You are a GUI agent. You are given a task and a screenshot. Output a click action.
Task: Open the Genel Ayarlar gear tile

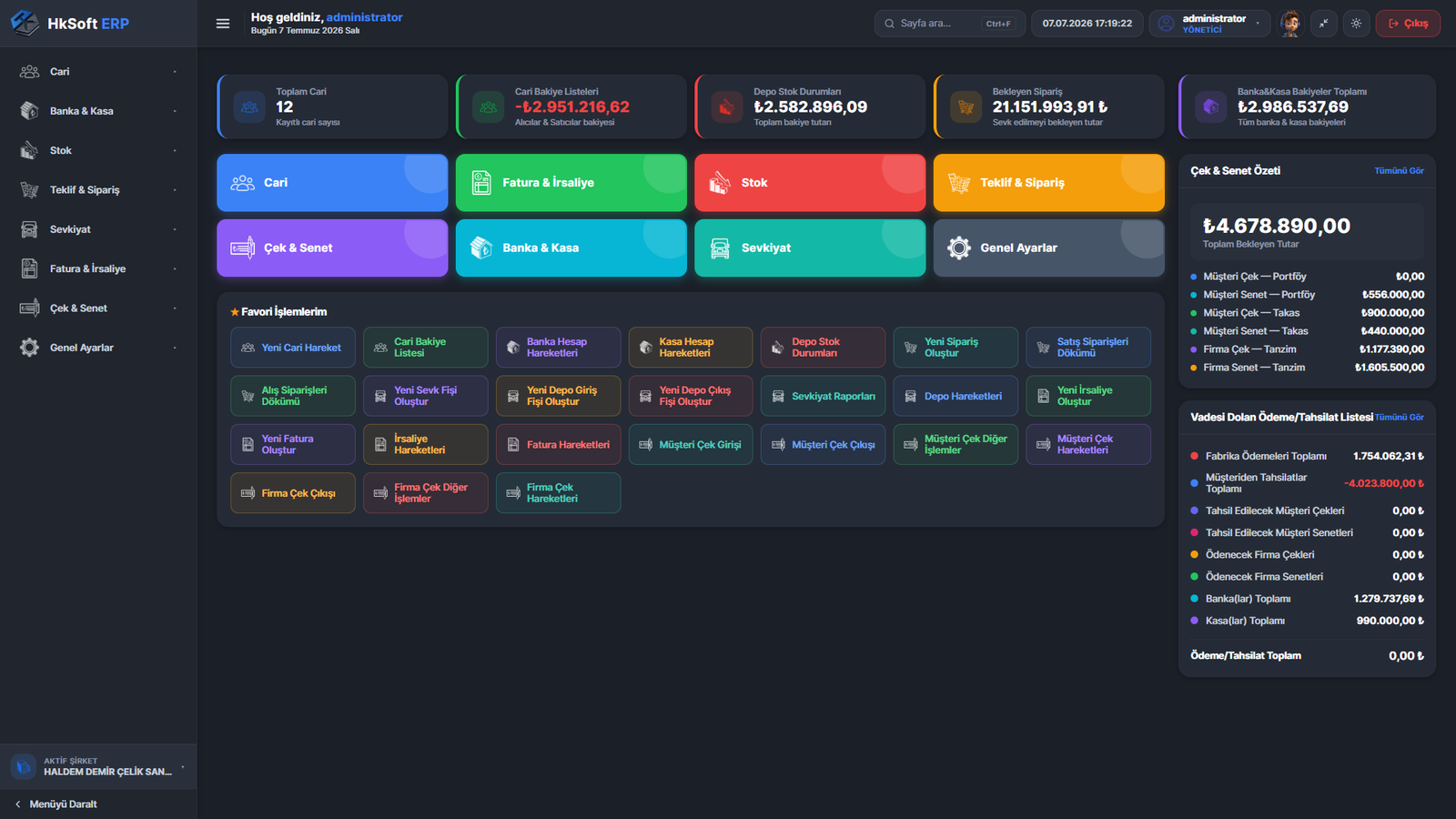[x=1048, y=248]
